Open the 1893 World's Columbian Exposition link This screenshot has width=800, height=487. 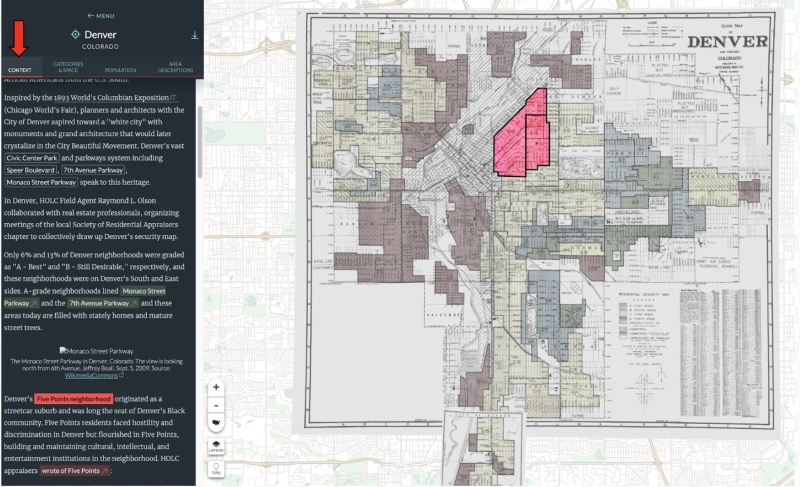115,97
